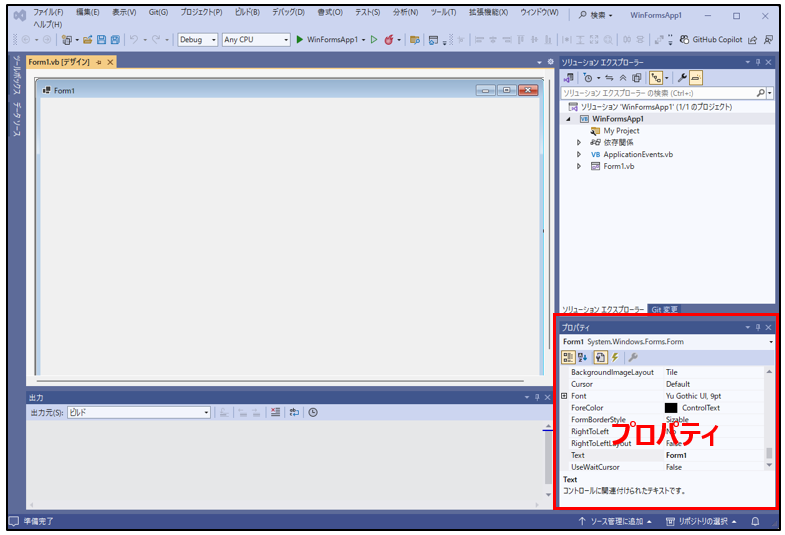Toggle word wrap in Output panel toolbar
The height and width of the screenshot is (535, 785).
295,412
